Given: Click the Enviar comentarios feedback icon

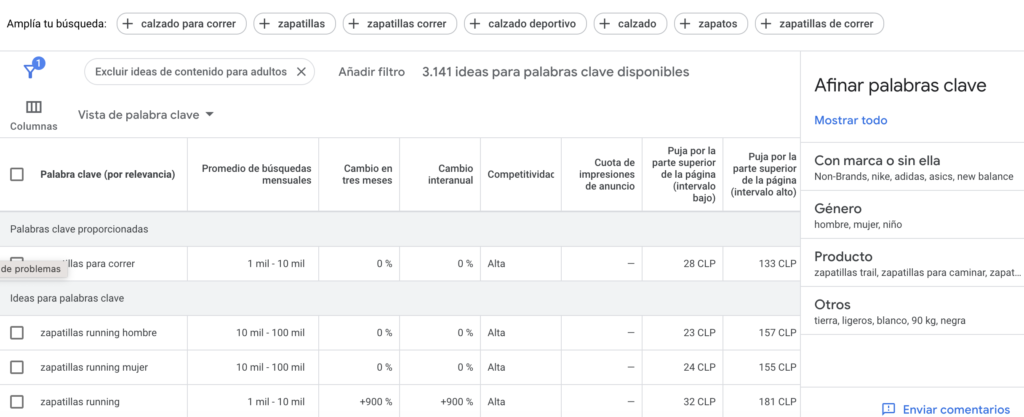Looking at the screenshot, I should (888, 409).
